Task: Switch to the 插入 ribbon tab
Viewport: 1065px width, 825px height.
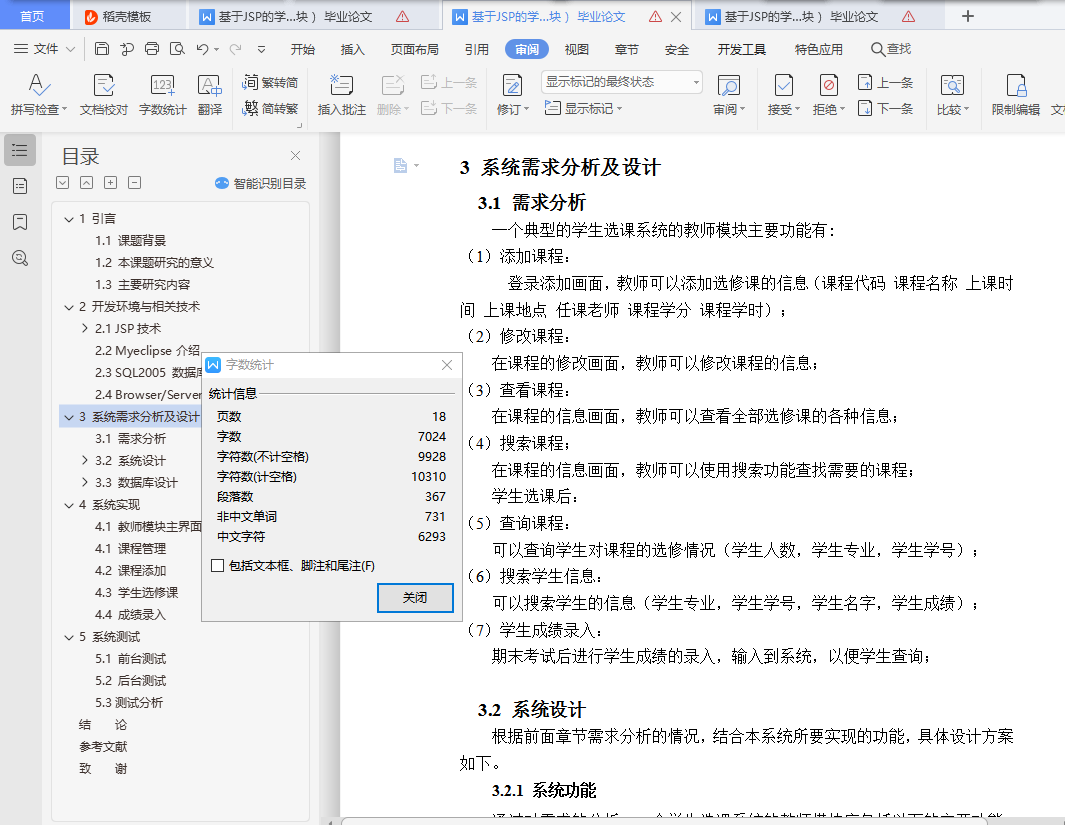Action: 353,50
